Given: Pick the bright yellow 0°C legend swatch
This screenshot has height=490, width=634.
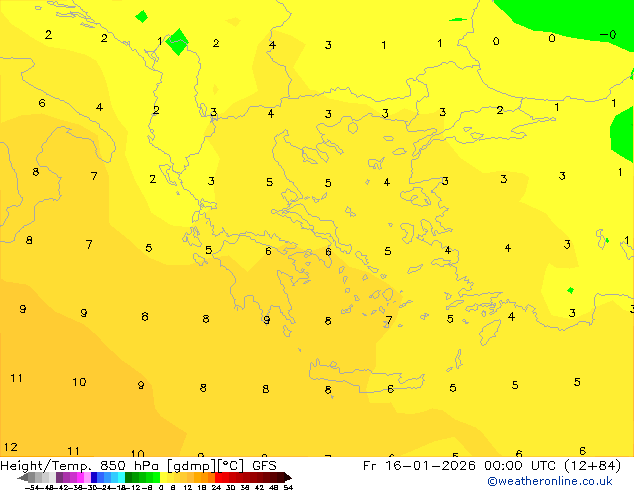Looking at the screenshot, I should pos(163,478).
